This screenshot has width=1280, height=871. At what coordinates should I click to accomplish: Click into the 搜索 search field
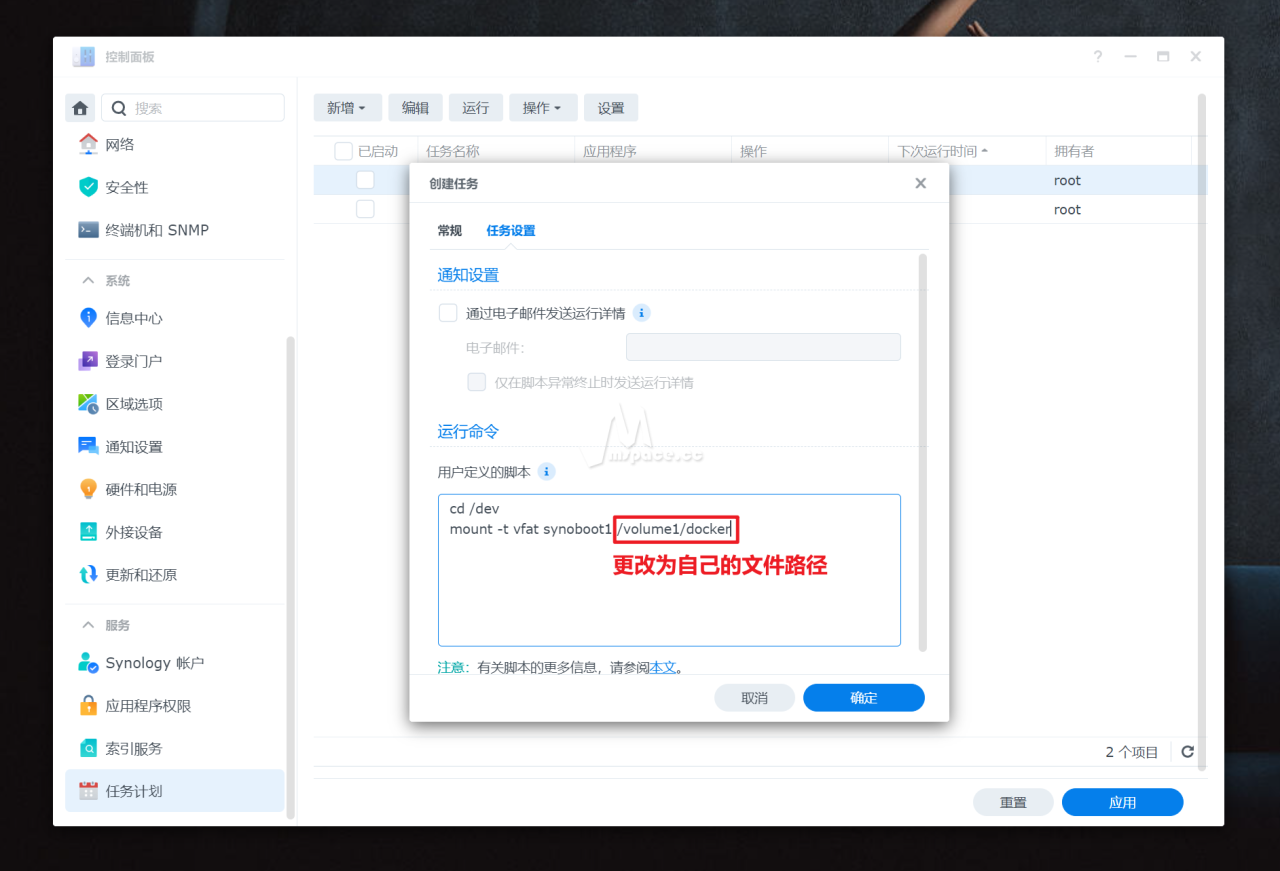[194, 108]
